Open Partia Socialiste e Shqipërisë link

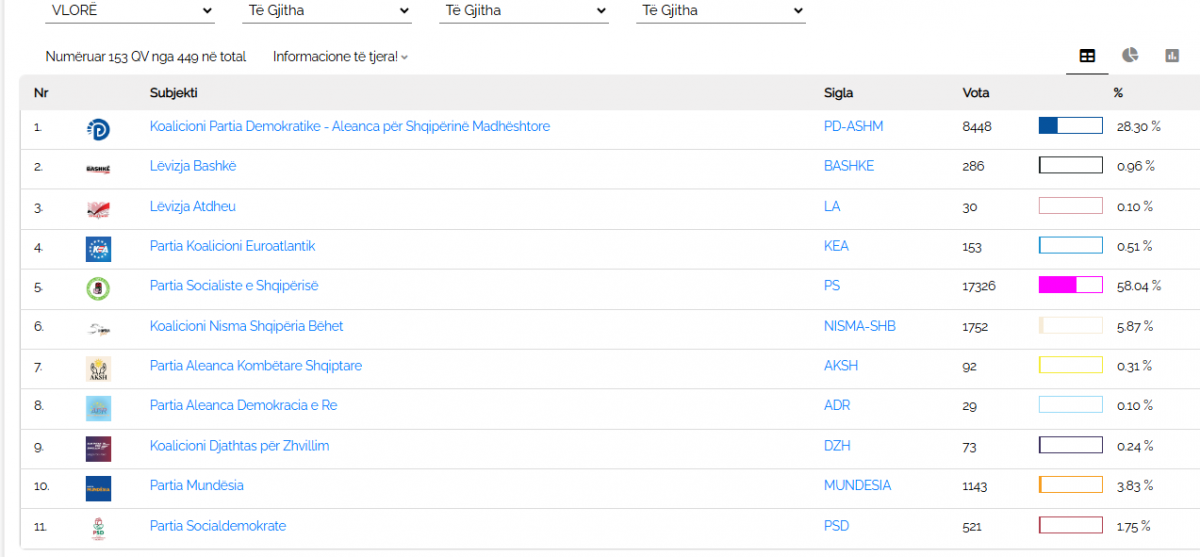(x=234, y=286)
